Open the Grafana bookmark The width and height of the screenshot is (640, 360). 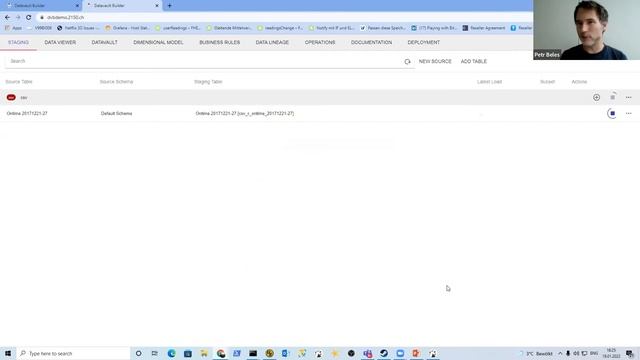tap(127, 28)
